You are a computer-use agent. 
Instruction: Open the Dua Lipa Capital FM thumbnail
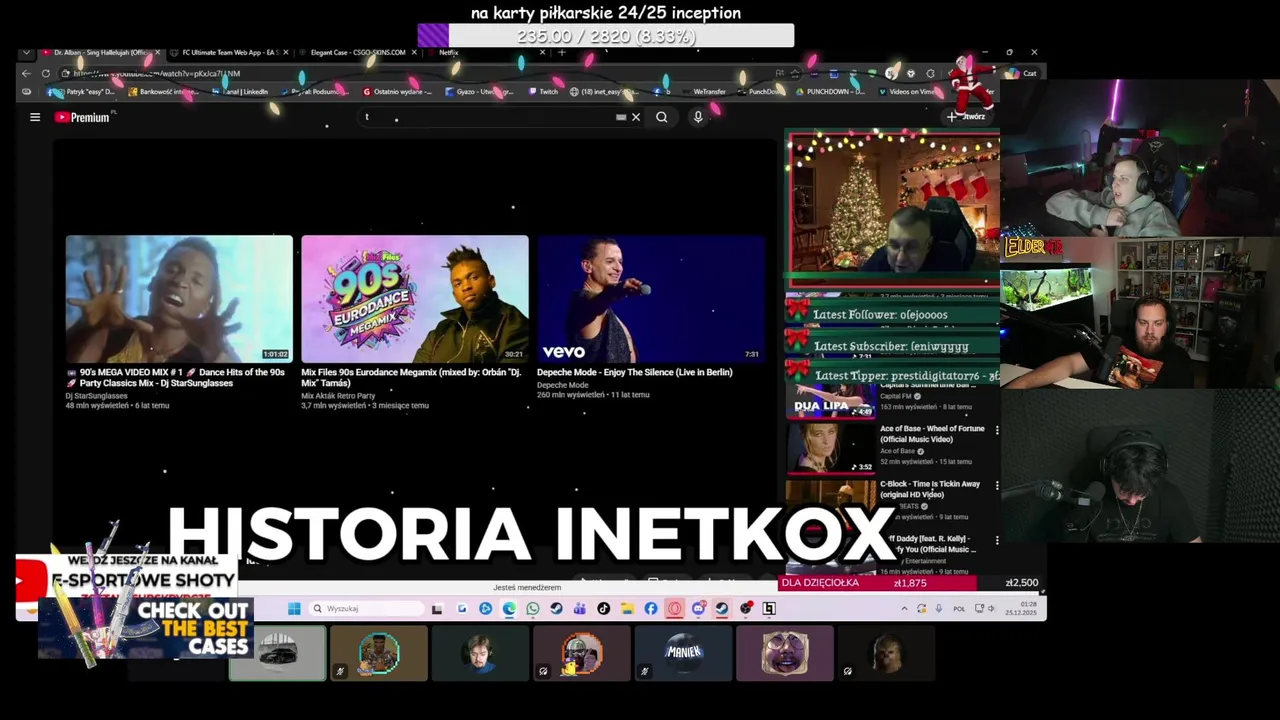(x=830, y=400)
